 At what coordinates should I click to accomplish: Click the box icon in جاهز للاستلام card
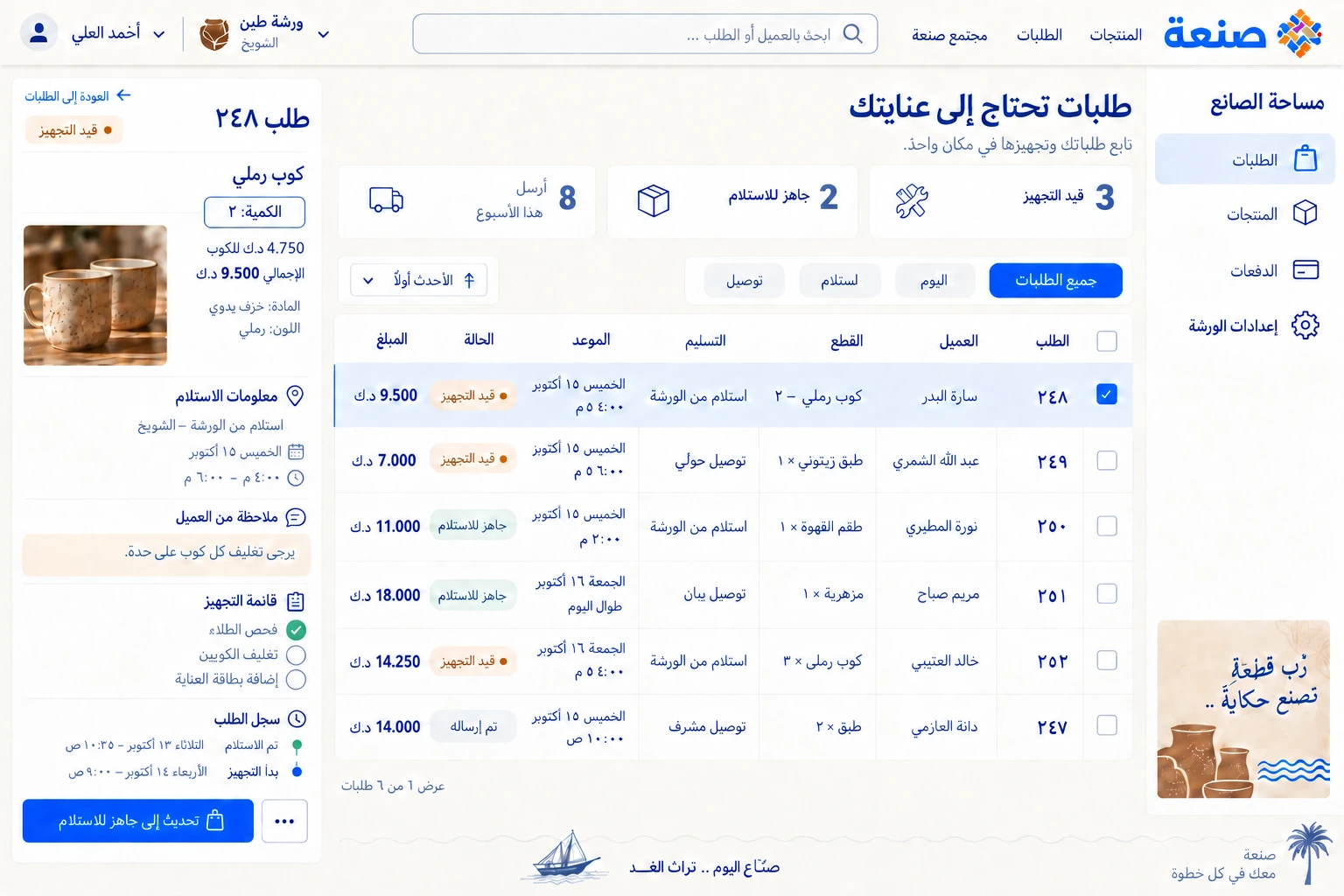(653, 200)
